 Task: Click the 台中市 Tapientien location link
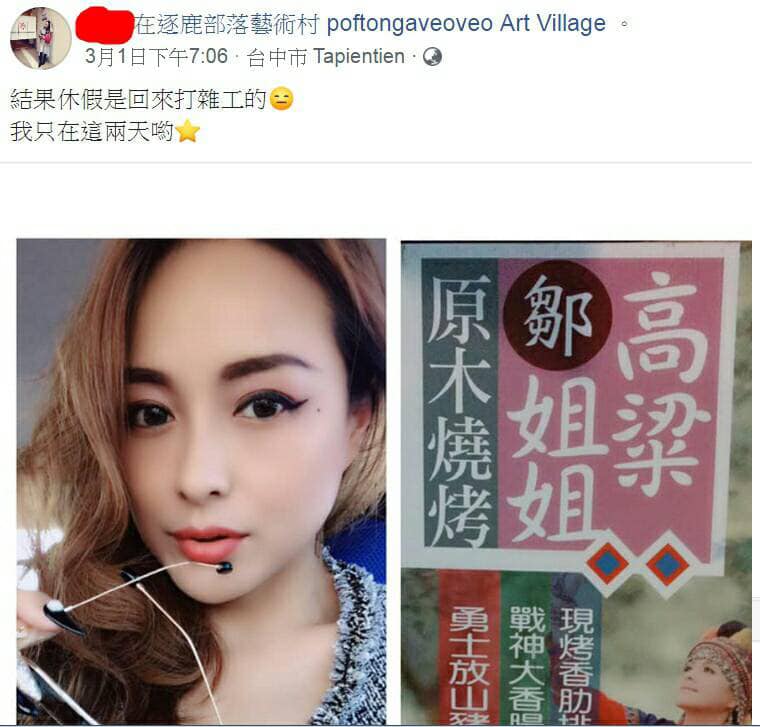[x=325, y=57]
